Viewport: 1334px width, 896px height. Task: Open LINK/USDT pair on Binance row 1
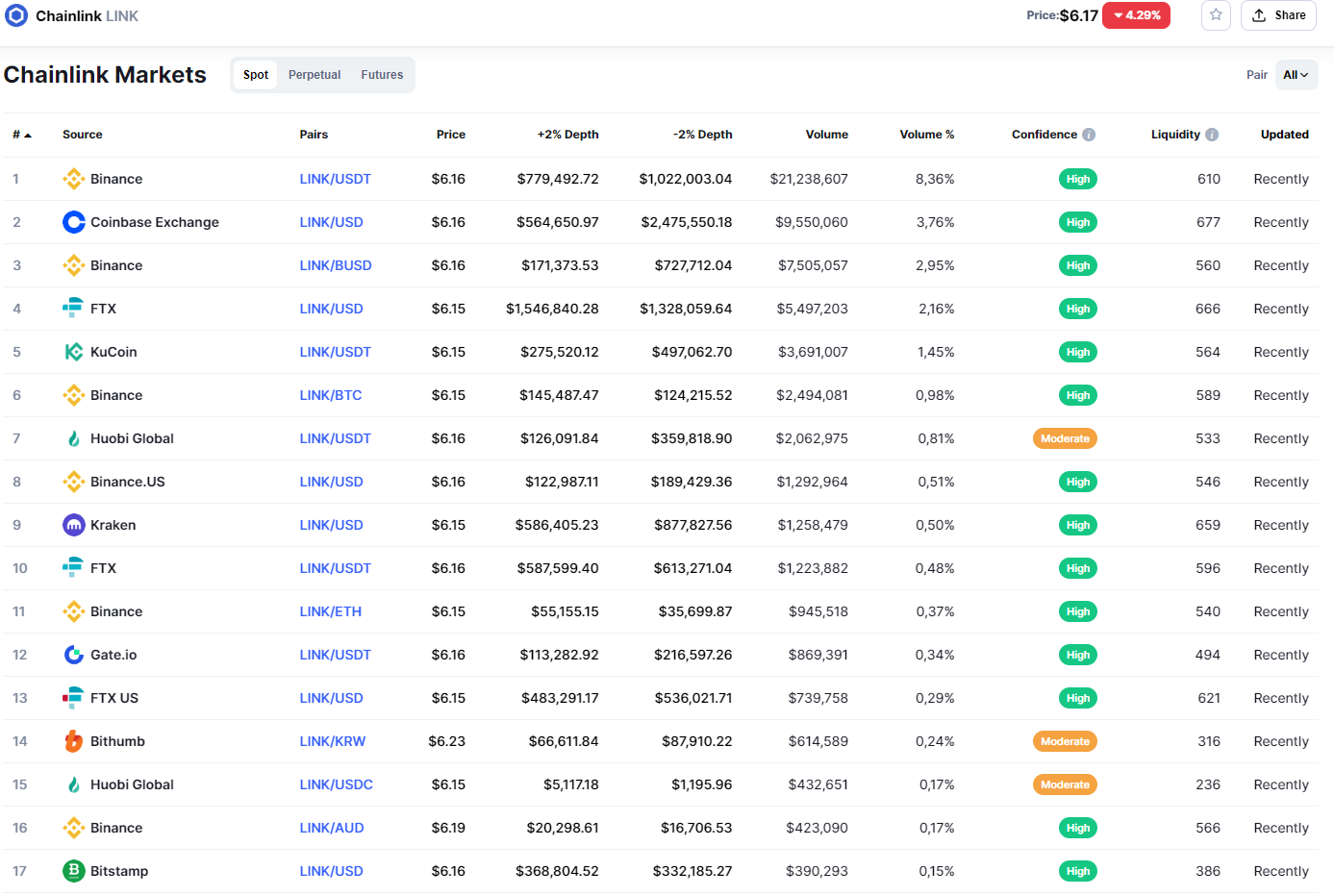pyautogui.click(x=335, y=179)
